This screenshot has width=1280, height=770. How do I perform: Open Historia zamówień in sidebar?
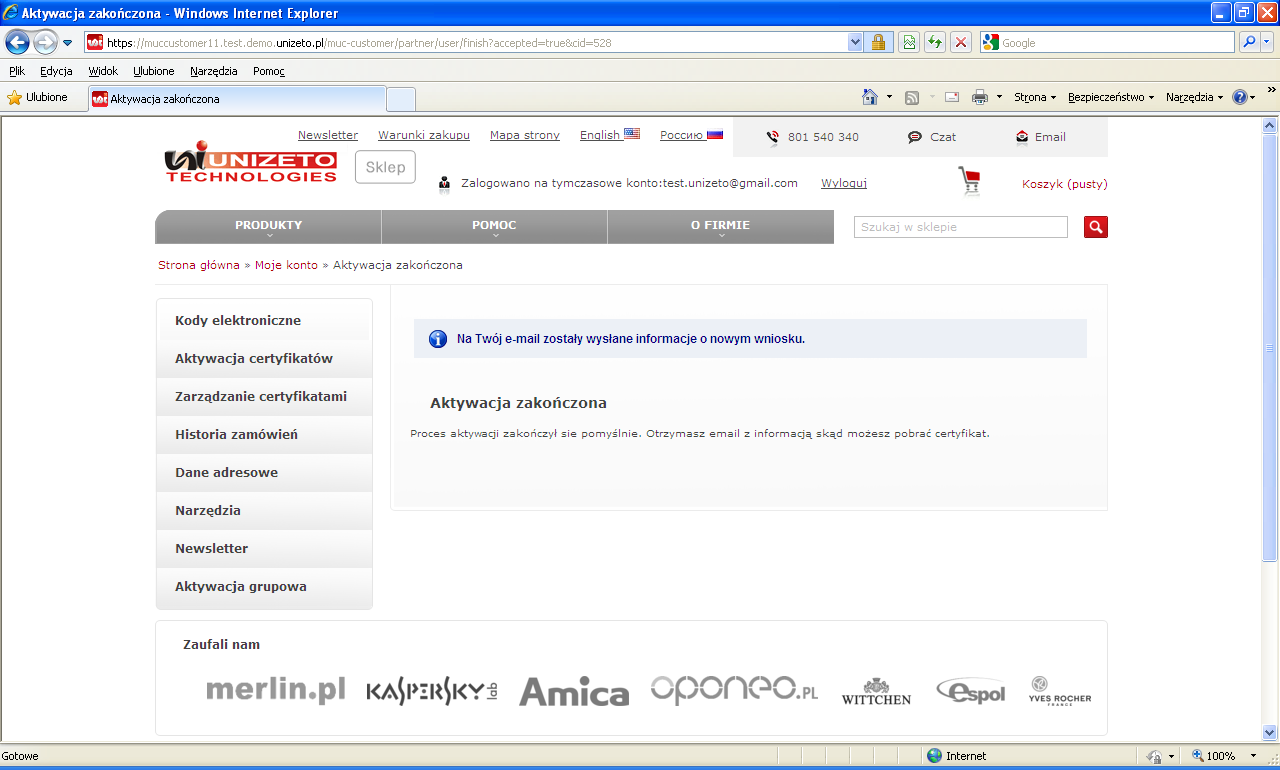click(x=264, y=435)
